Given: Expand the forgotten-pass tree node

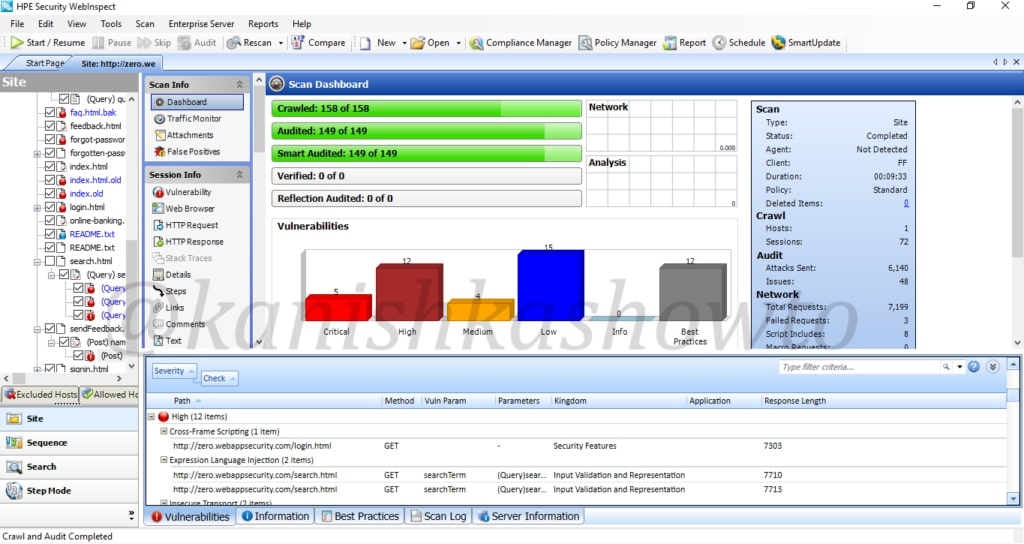Looking at the screenshot, I should coord(37,153).
